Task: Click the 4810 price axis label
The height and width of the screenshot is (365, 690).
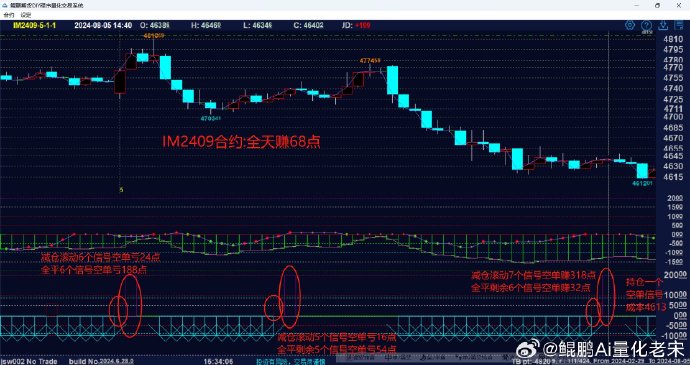Action: click(x=672, y=39)
